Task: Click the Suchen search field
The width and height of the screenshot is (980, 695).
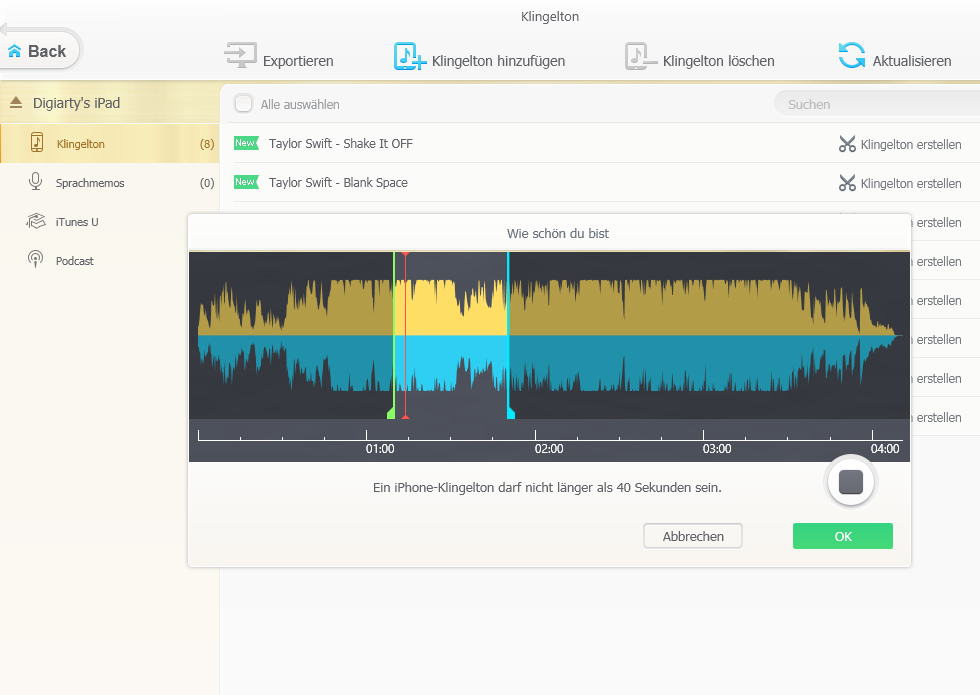Action: point(870,104)
